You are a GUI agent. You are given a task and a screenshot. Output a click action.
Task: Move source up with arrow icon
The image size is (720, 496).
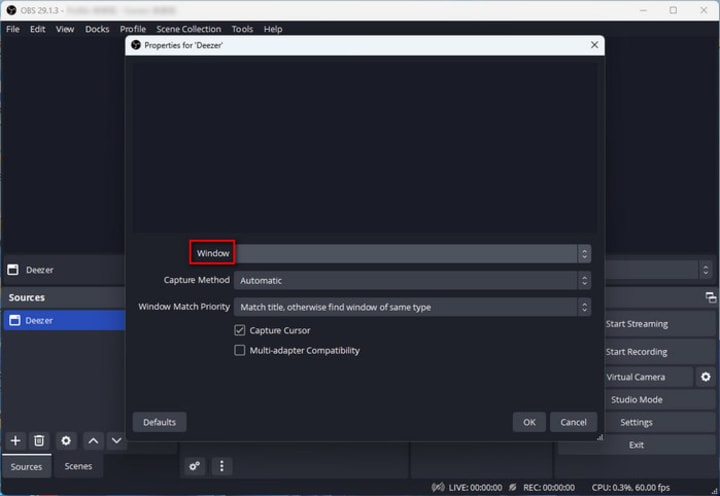[x=93, y=441]
